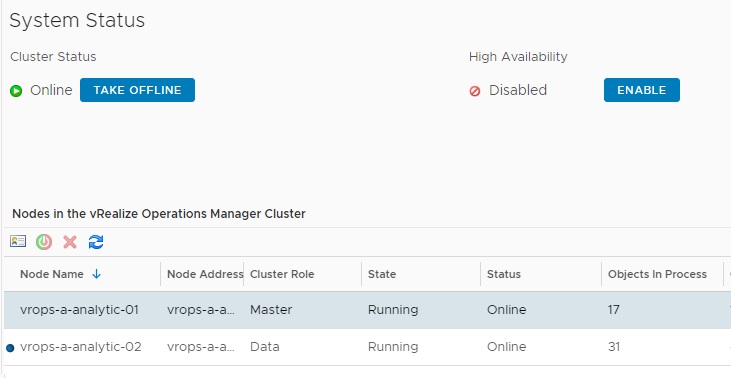Click the Node Name sort arrow
This screenshot has height=378, width=731.
tap(97, 274)
